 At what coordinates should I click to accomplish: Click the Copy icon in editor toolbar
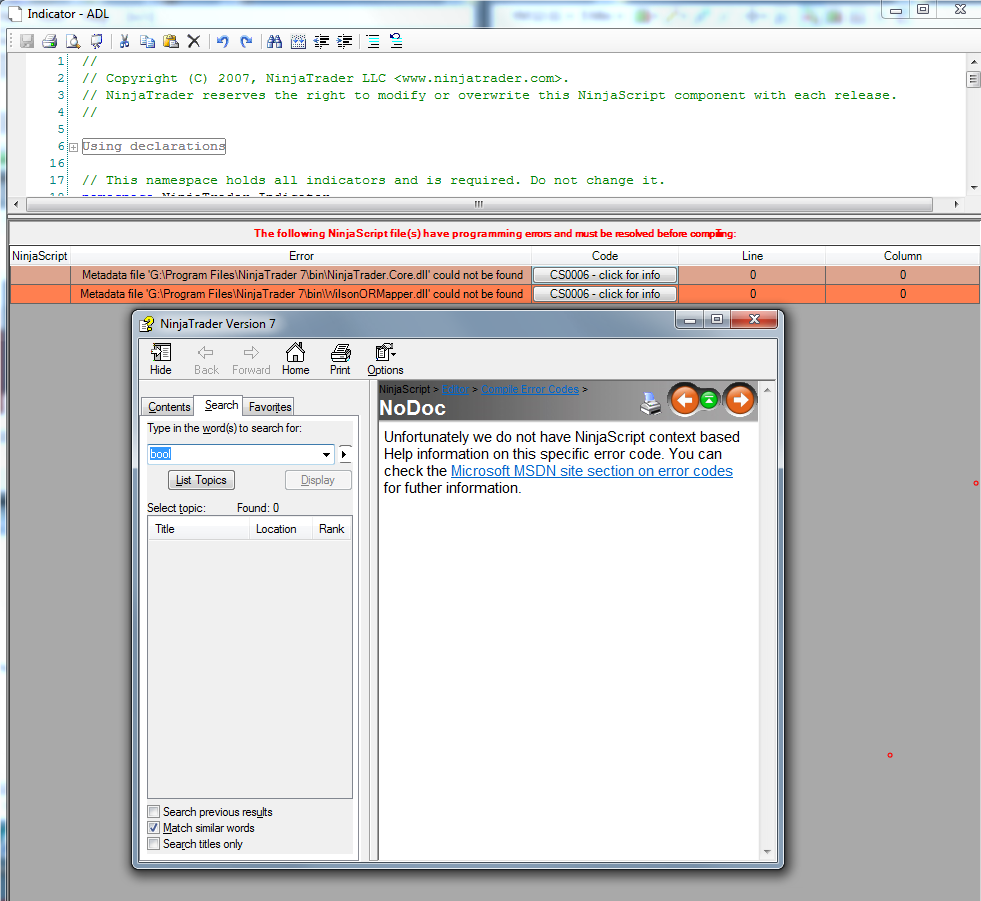(148, 41)
